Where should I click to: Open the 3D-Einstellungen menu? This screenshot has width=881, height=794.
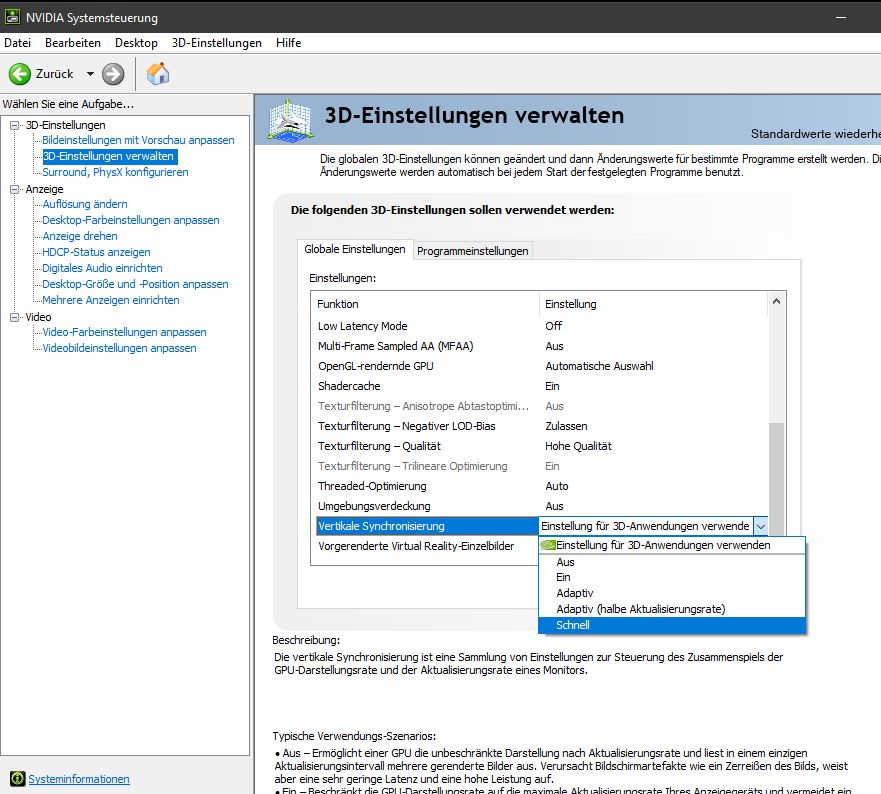pyautogui.click(x=217, y=43)
